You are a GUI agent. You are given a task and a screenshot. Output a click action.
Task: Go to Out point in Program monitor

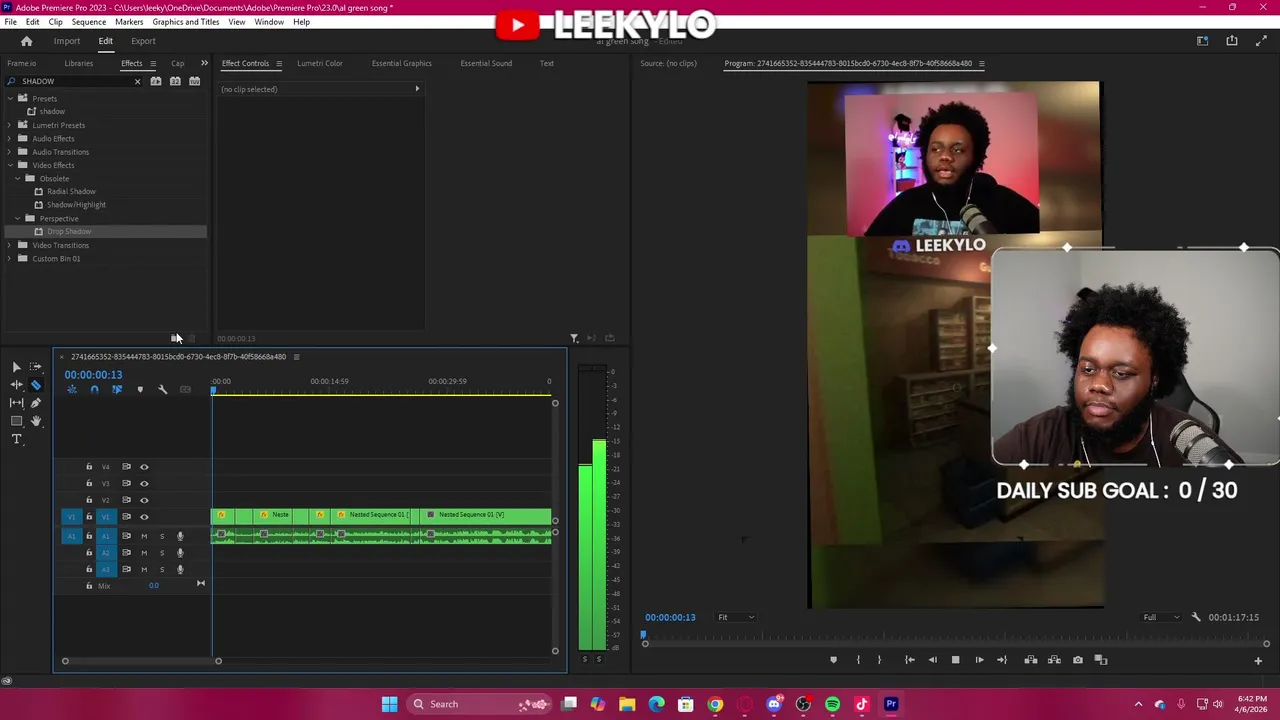pos(1002,660)
